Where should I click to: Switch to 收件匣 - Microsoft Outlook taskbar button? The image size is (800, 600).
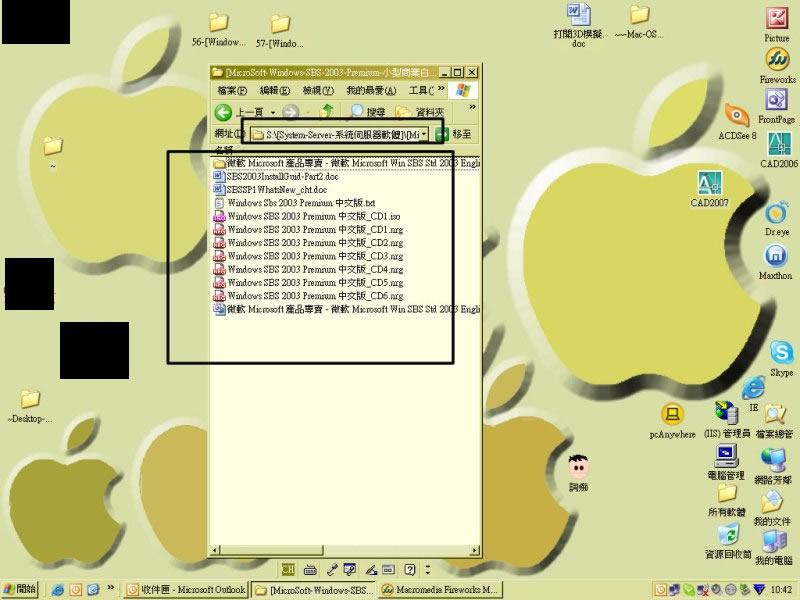[186, 590]
